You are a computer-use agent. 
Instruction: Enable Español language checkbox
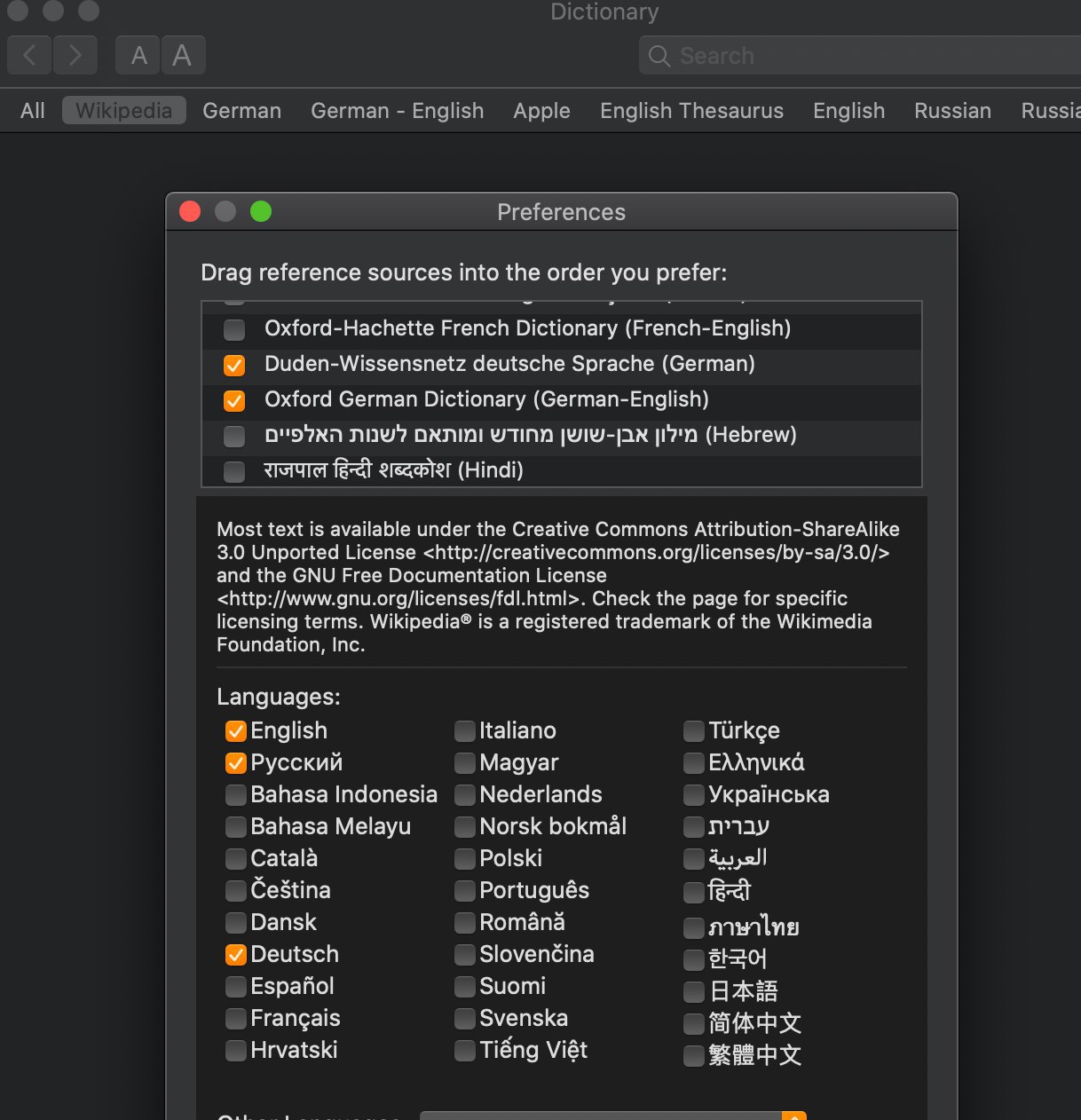236,987
